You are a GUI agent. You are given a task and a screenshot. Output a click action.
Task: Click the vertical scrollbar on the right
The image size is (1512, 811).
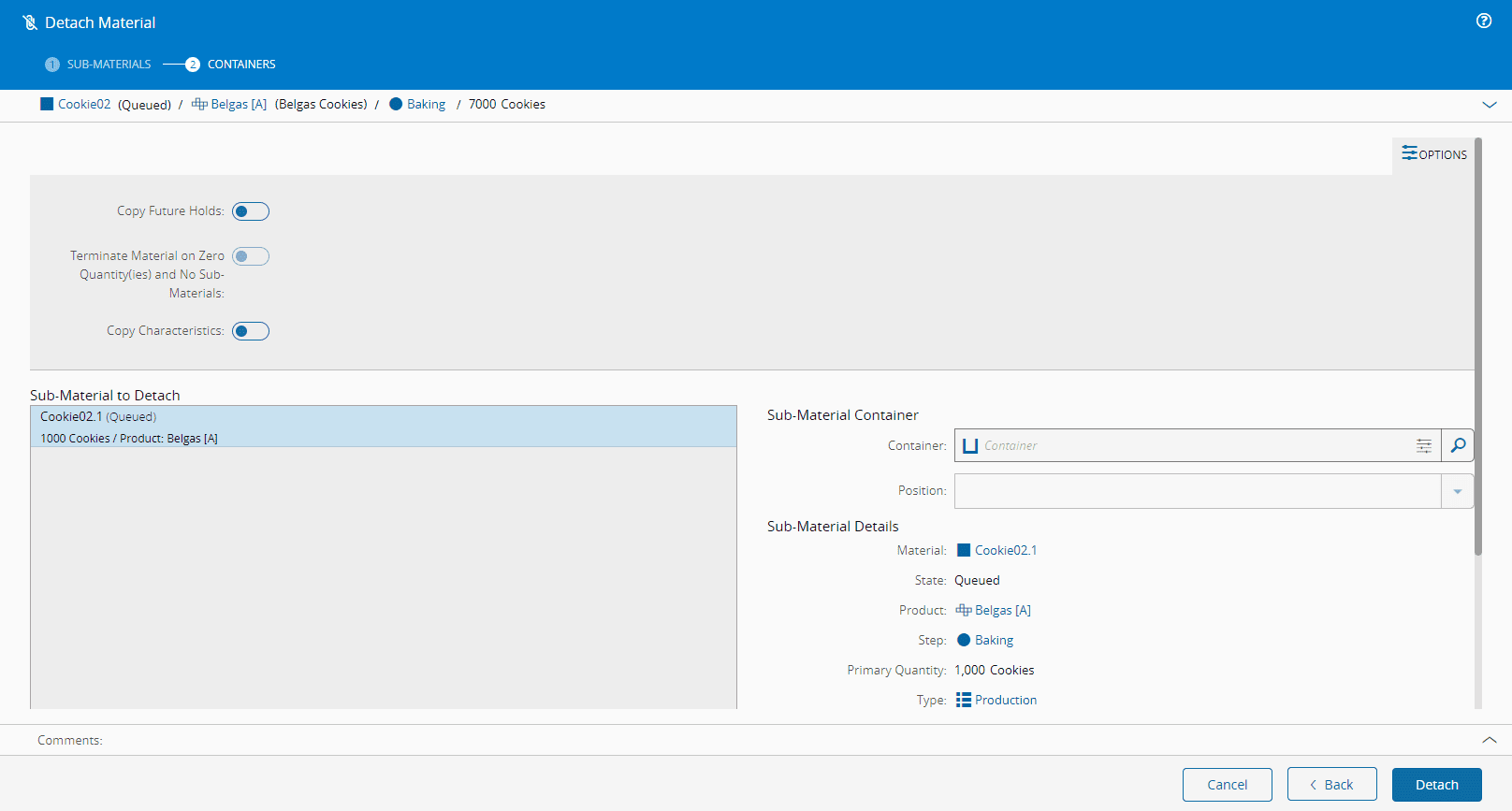point(1478,346)
